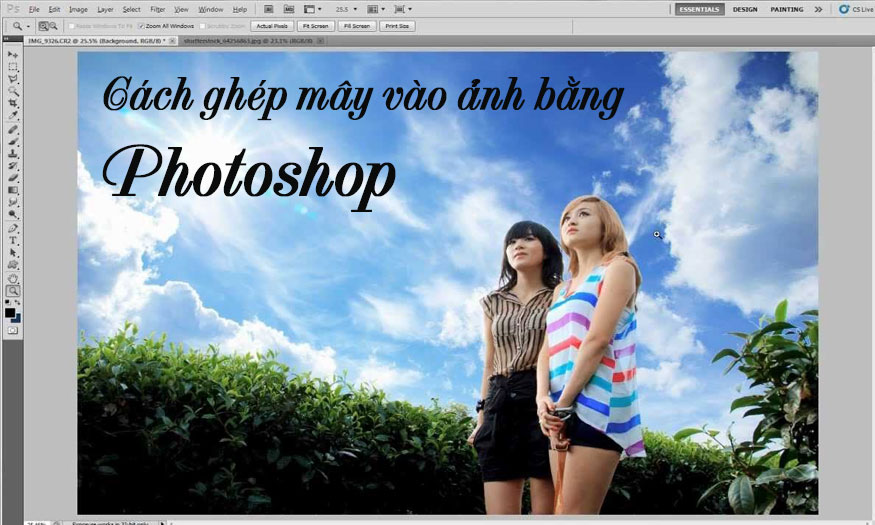Open the Image menu
875x525 pixels.
78,9
